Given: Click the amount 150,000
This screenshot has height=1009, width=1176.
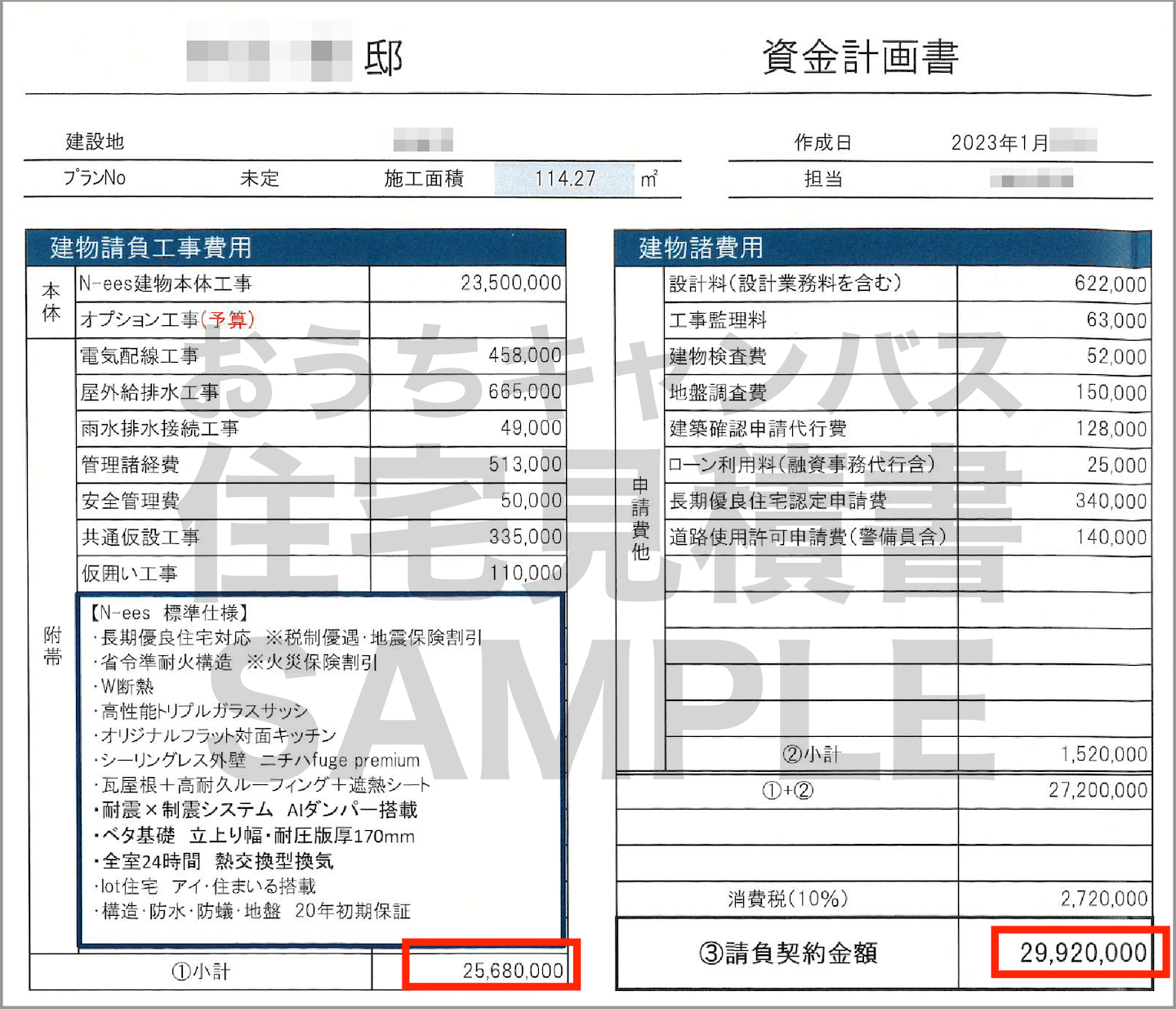Looking at the screenshot, I should click(1111, 392).
